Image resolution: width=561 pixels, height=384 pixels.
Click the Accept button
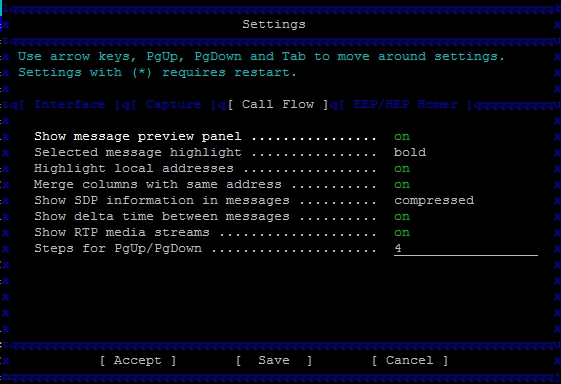(x=138, y=360)
